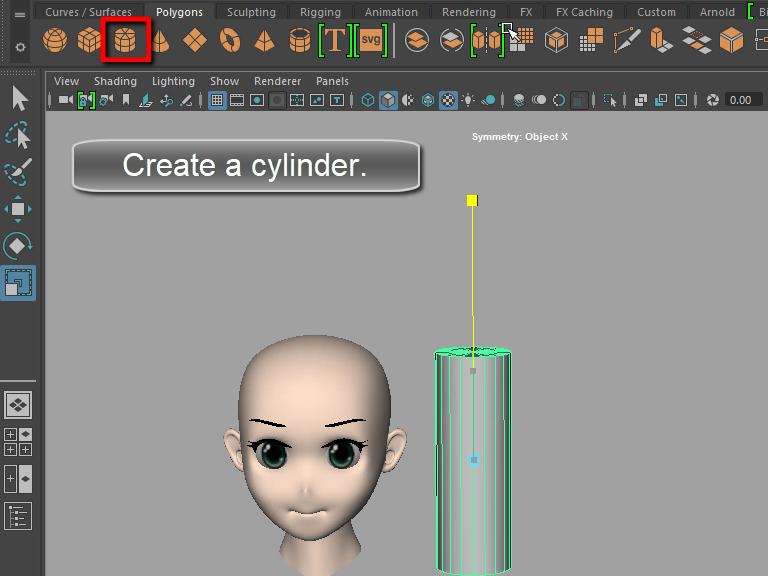Click the polygon cylinder shelf icon
This screenshot has height=576, width=768.
[126, 40]
